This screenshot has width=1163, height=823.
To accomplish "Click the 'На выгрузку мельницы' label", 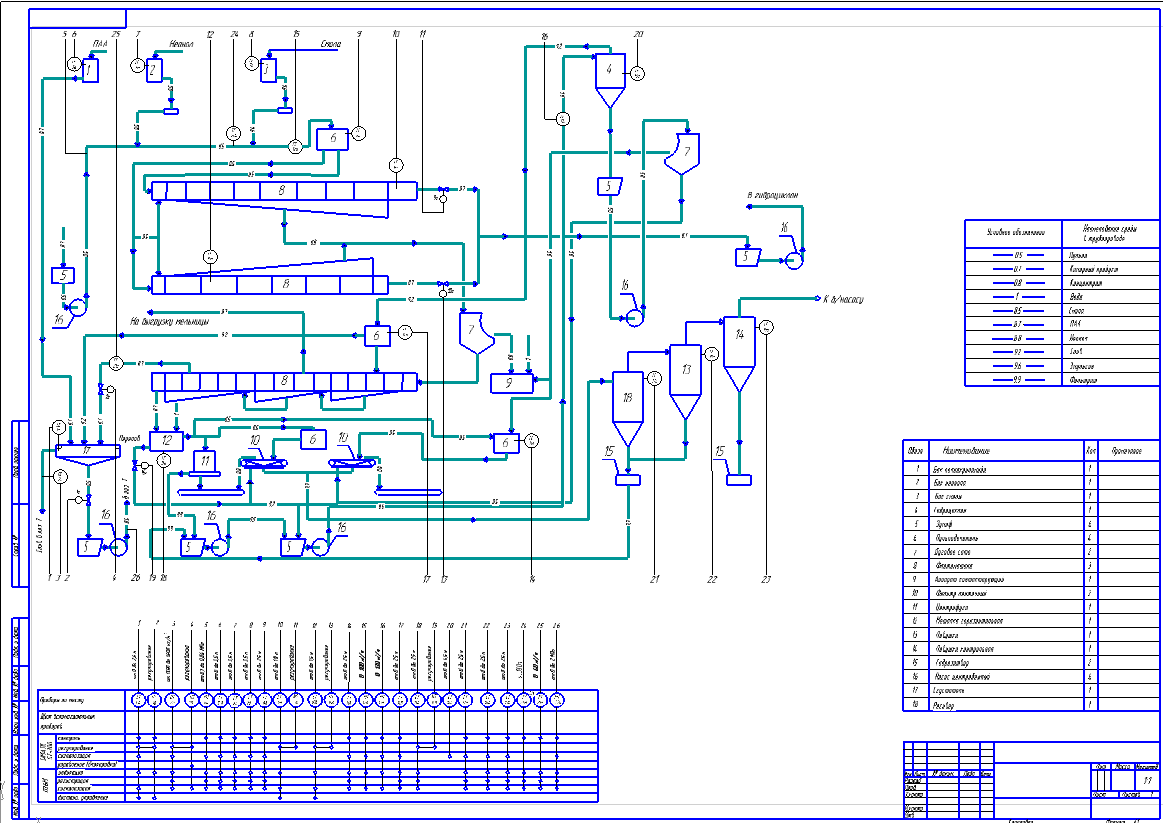I will tap(170, 322).
